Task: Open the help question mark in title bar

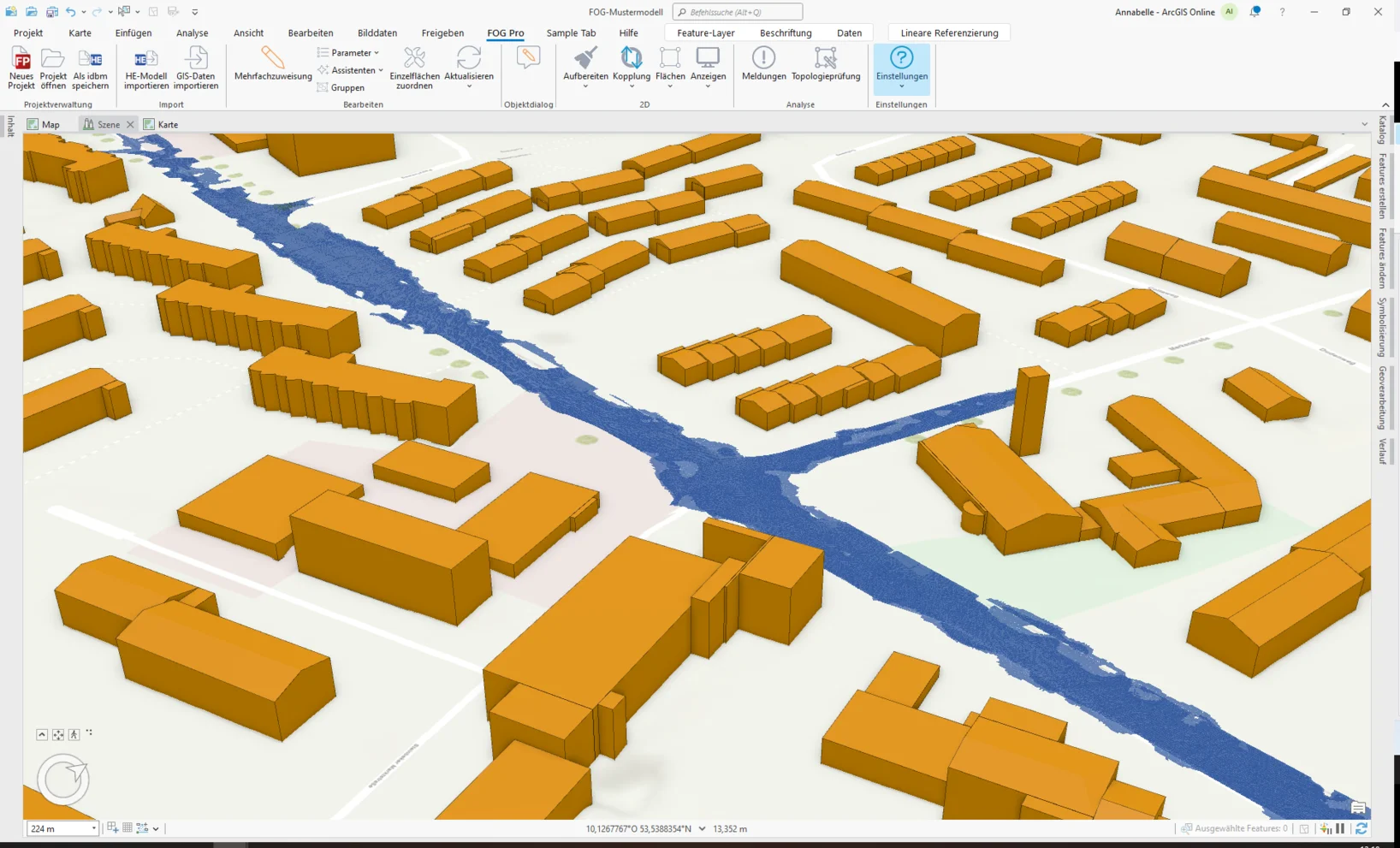Action: click(x=1282, y=12)
